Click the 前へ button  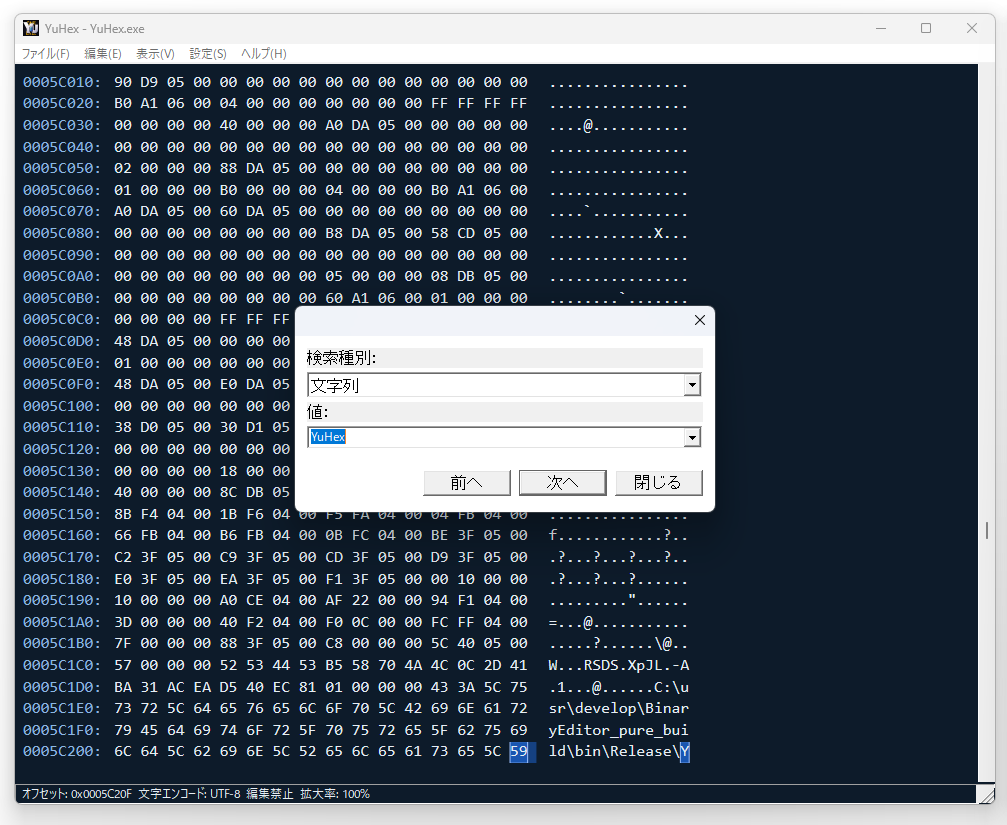(467, 483)
